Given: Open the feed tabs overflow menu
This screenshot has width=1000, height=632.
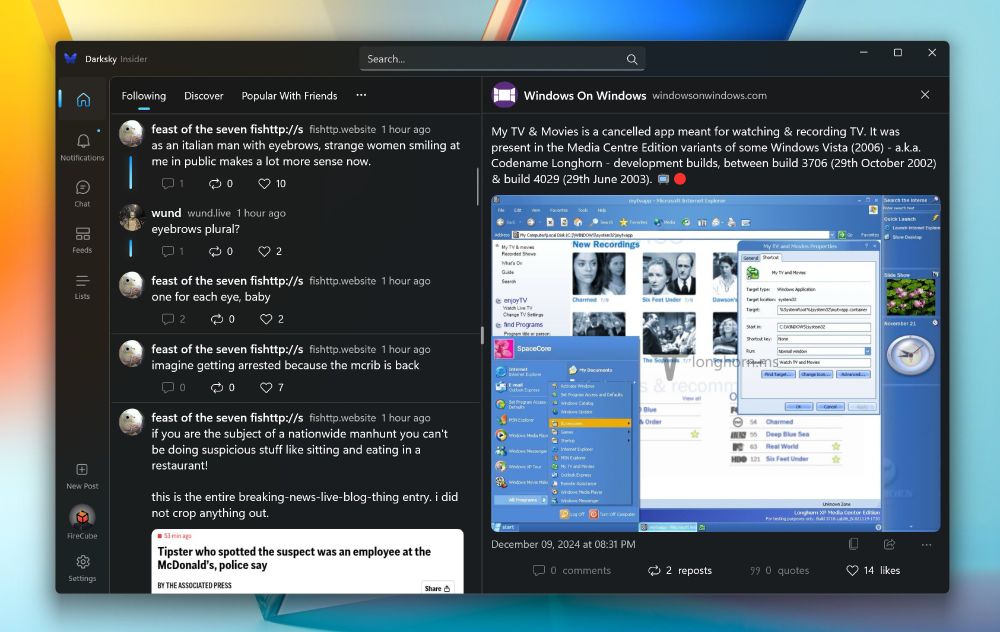Looking at the screenshot, I should (361, 95).
